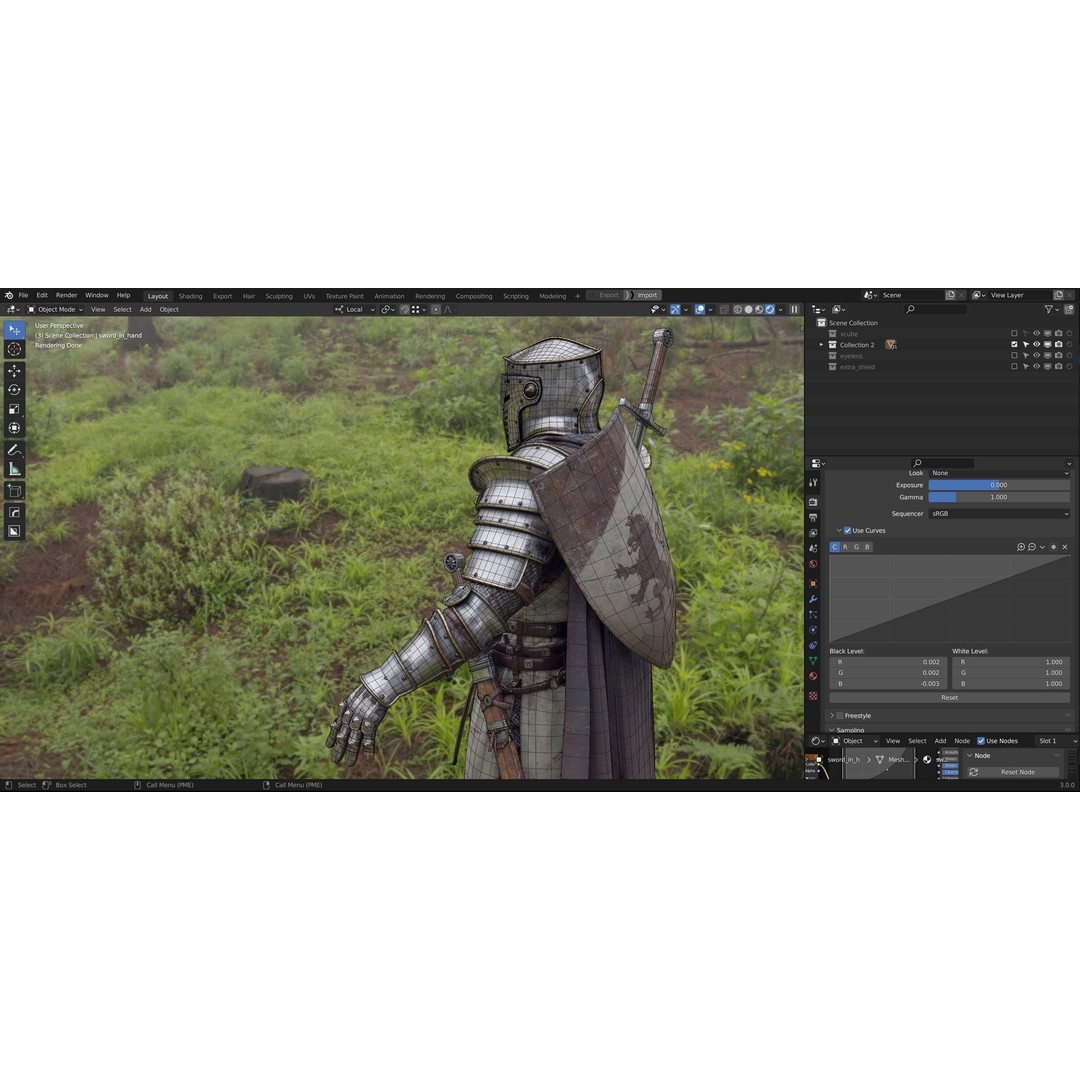The height and width of the screenshot is (1080, 1080).
Task: Zoom out the curve editor
Action: click(x=1032, y=547)
